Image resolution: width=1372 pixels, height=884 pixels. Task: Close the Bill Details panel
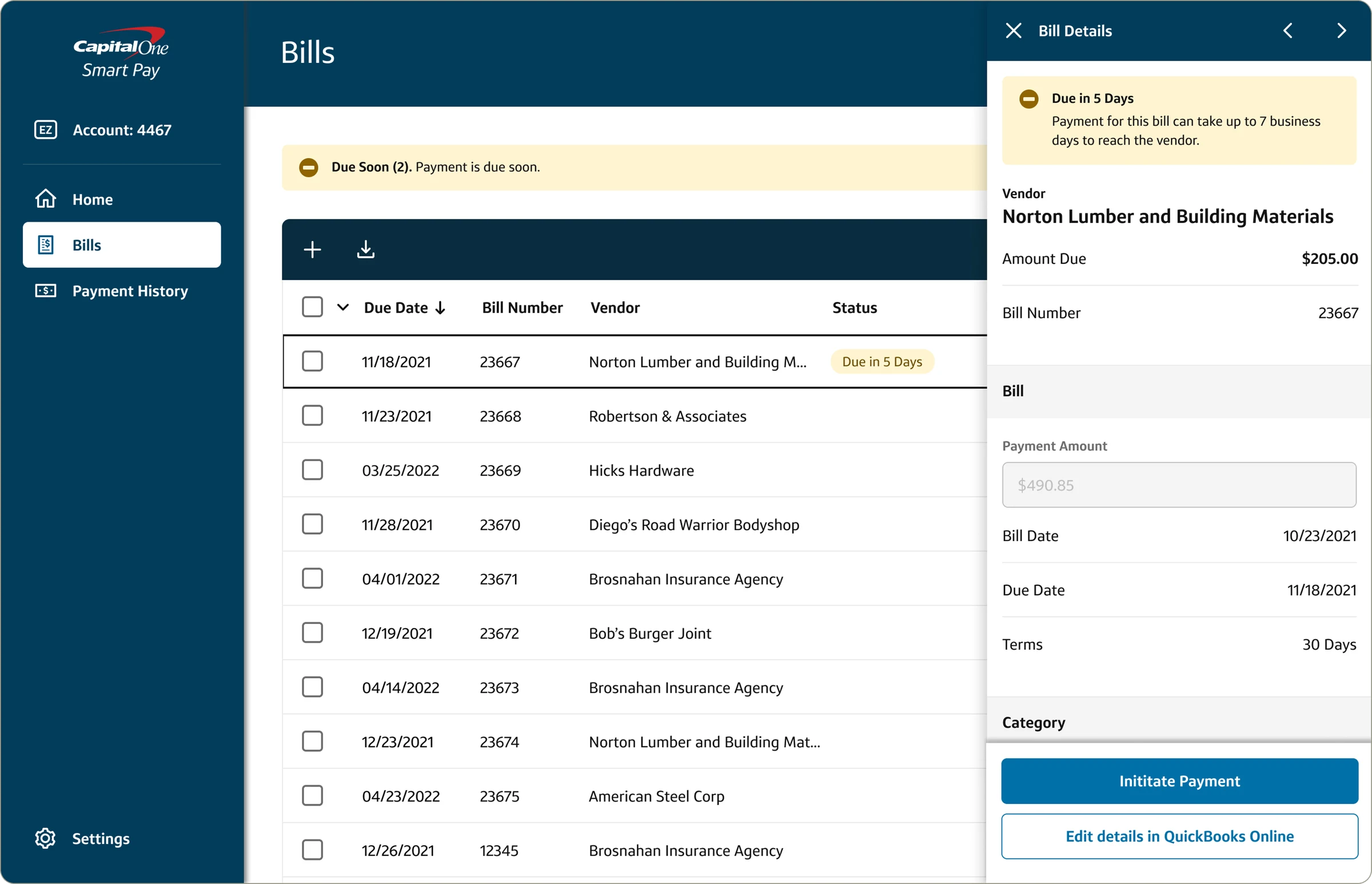tap(1014, 30)
